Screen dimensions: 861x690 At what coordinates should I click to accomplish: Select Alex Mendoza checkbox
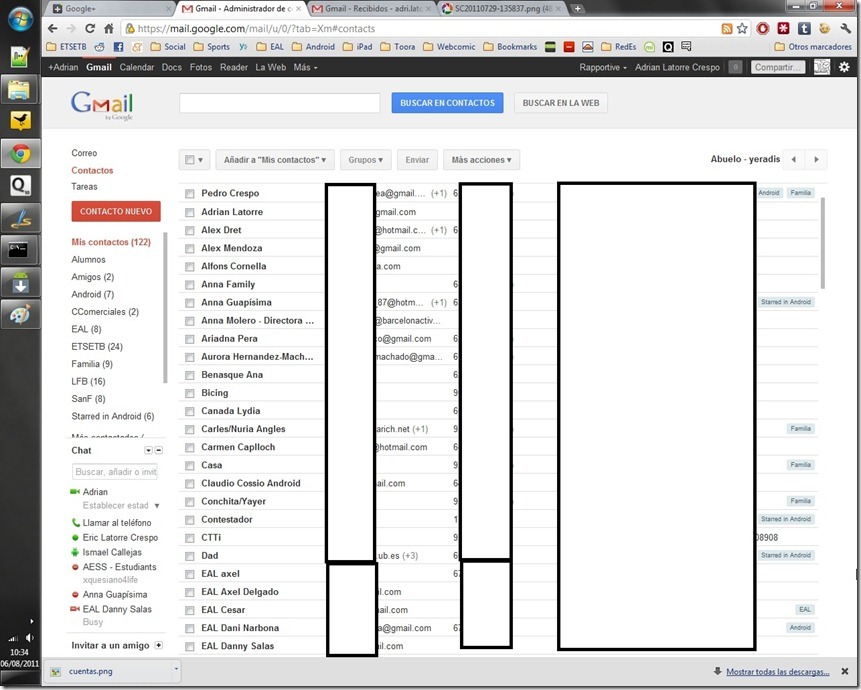pyautogui.click(x=189, y=248)
